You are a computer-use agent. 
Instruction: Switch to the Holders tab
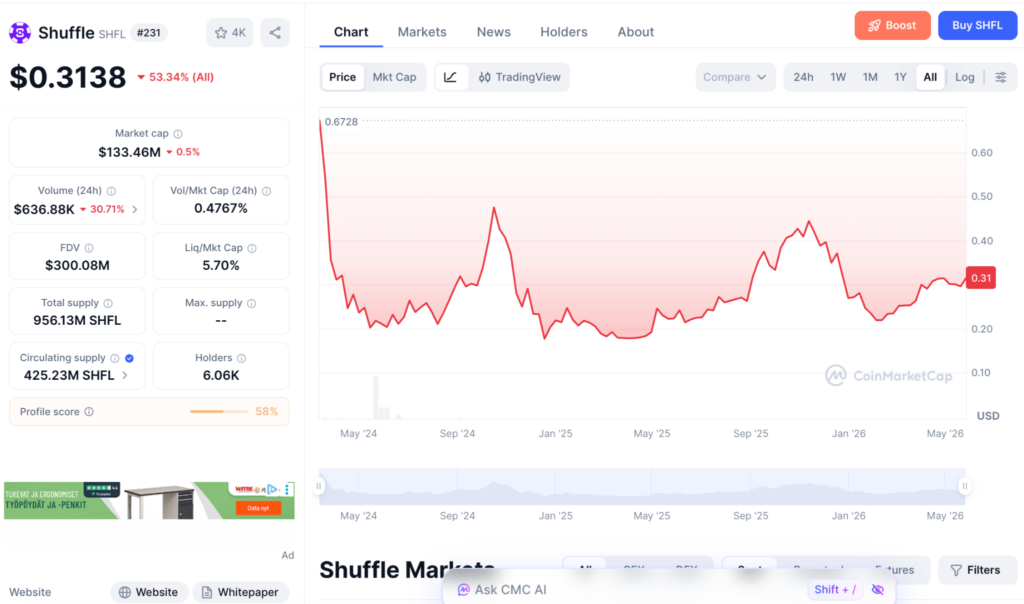coord(564,32)
